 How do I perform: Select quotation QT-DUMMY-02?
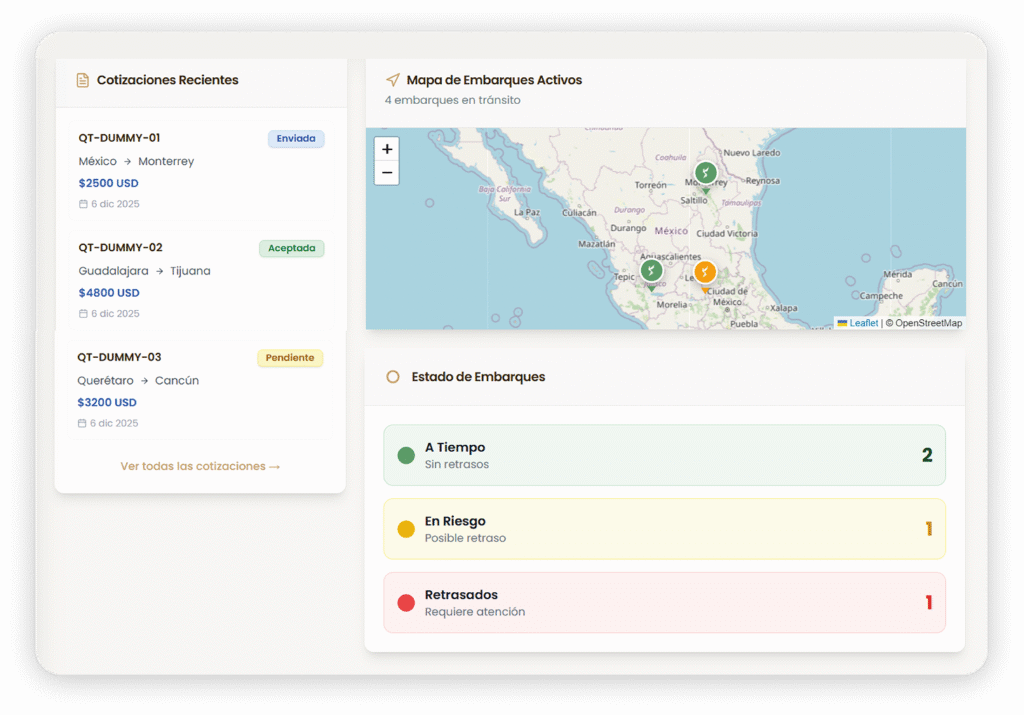120,248
